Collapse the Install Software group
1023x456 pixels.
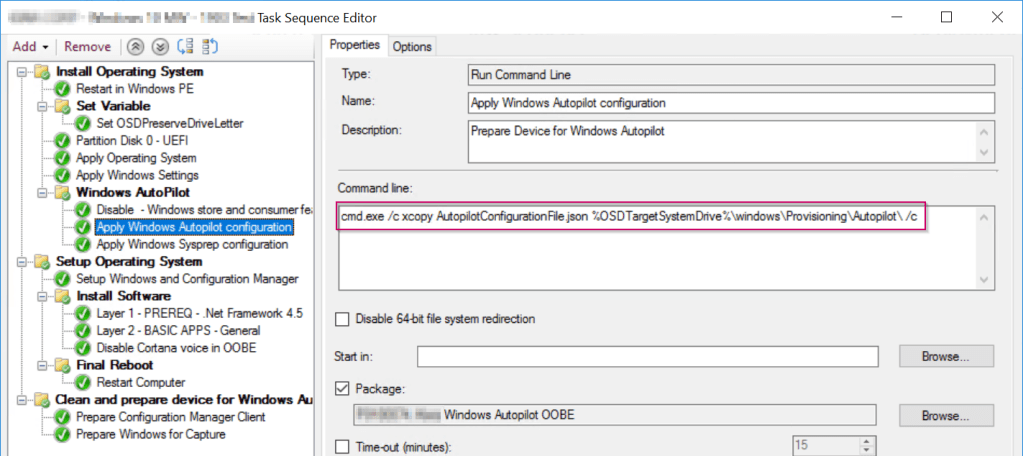point(43,296)
